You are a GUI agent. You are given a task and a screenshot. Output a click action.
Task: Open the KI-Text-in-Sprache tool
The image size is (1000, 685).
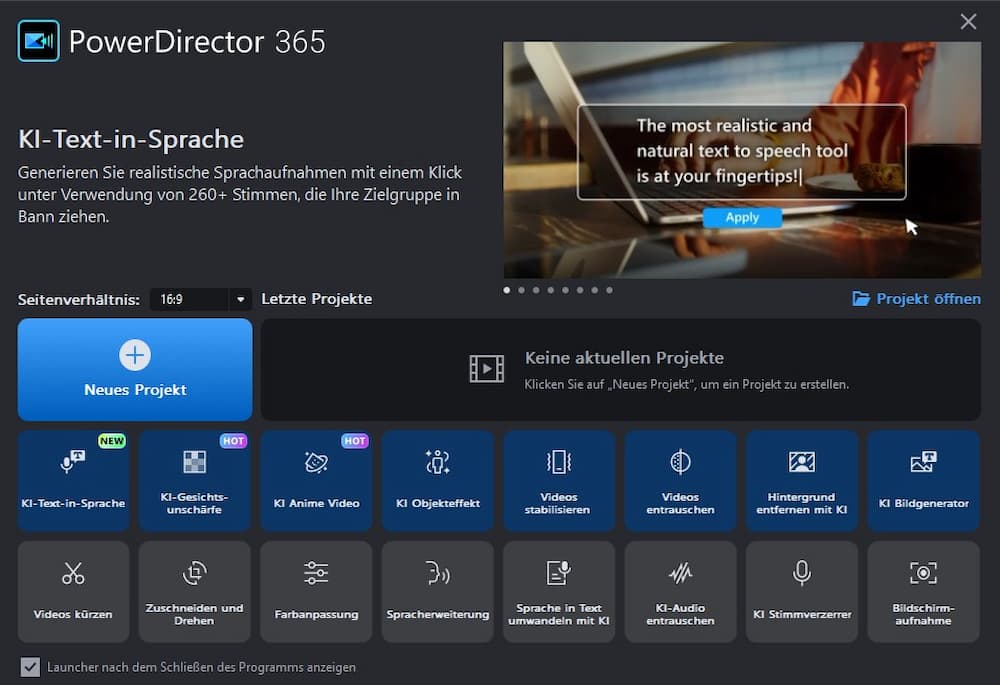pyautogui.click(x=73, y=480)
